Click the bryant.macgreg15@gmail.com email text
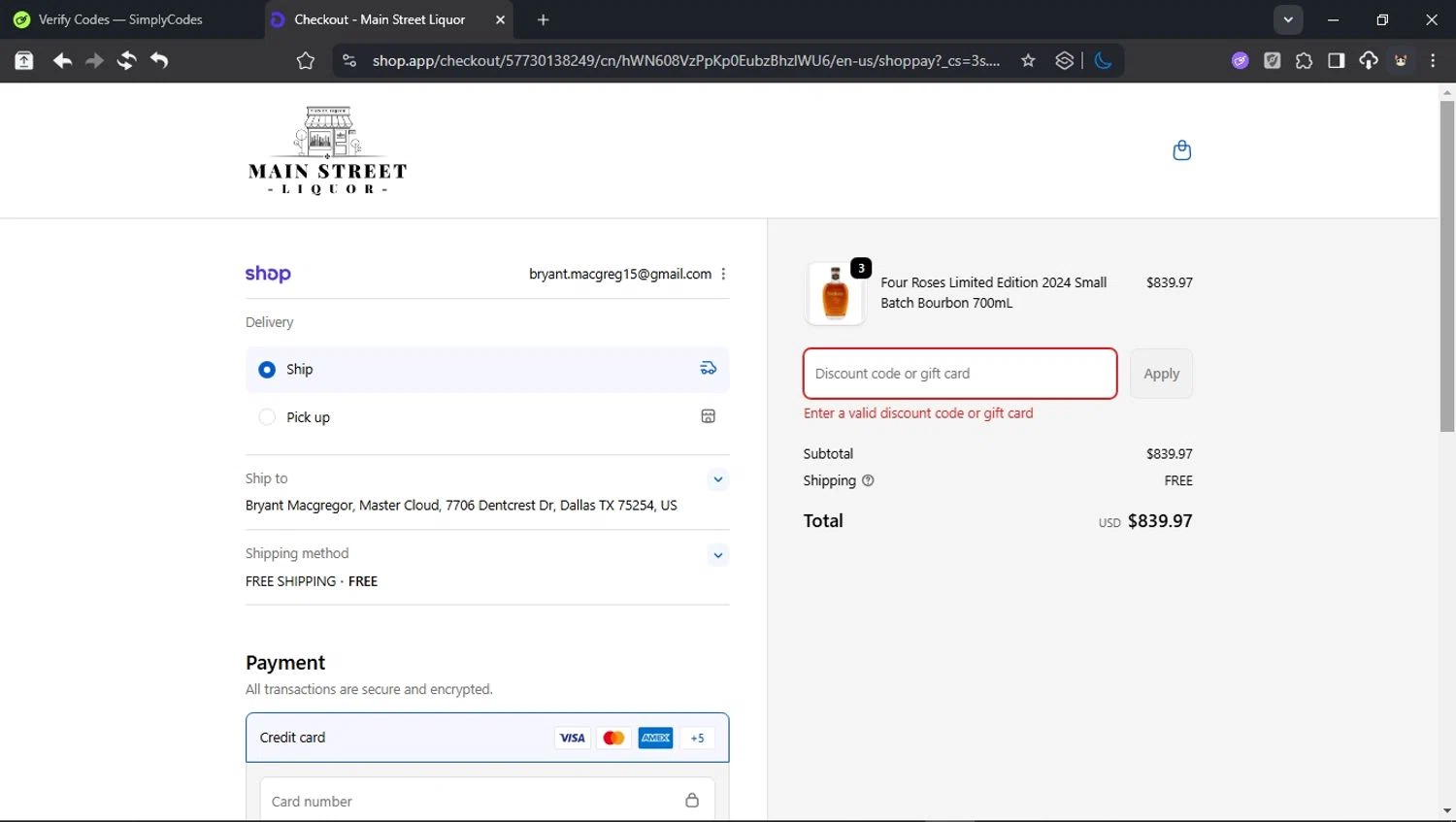 pyautogui.click(x=620, y=274)
